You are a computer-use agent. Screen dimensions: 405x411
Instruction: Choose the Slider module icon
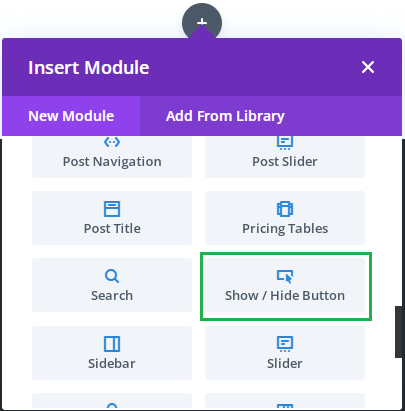pos(285,344)
